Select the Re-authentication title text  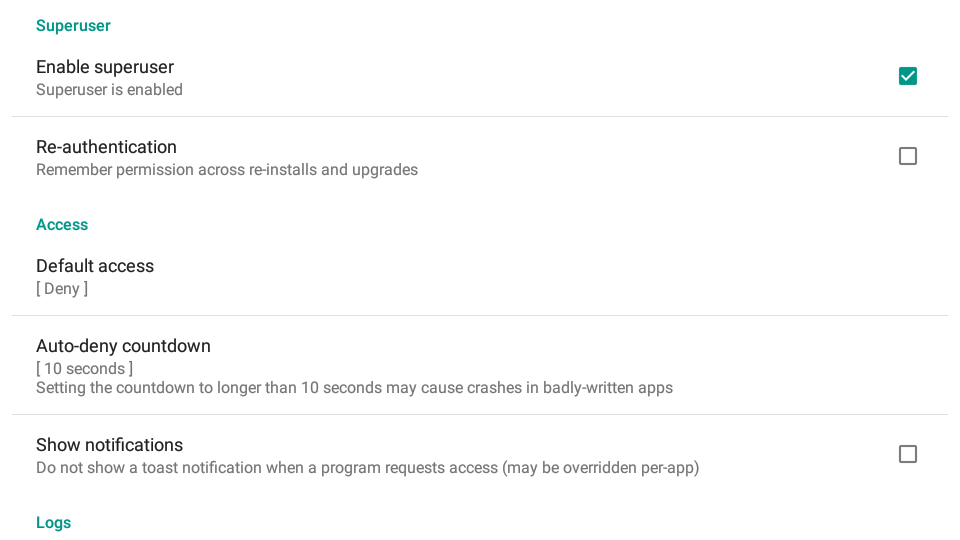tap(106, 147)
